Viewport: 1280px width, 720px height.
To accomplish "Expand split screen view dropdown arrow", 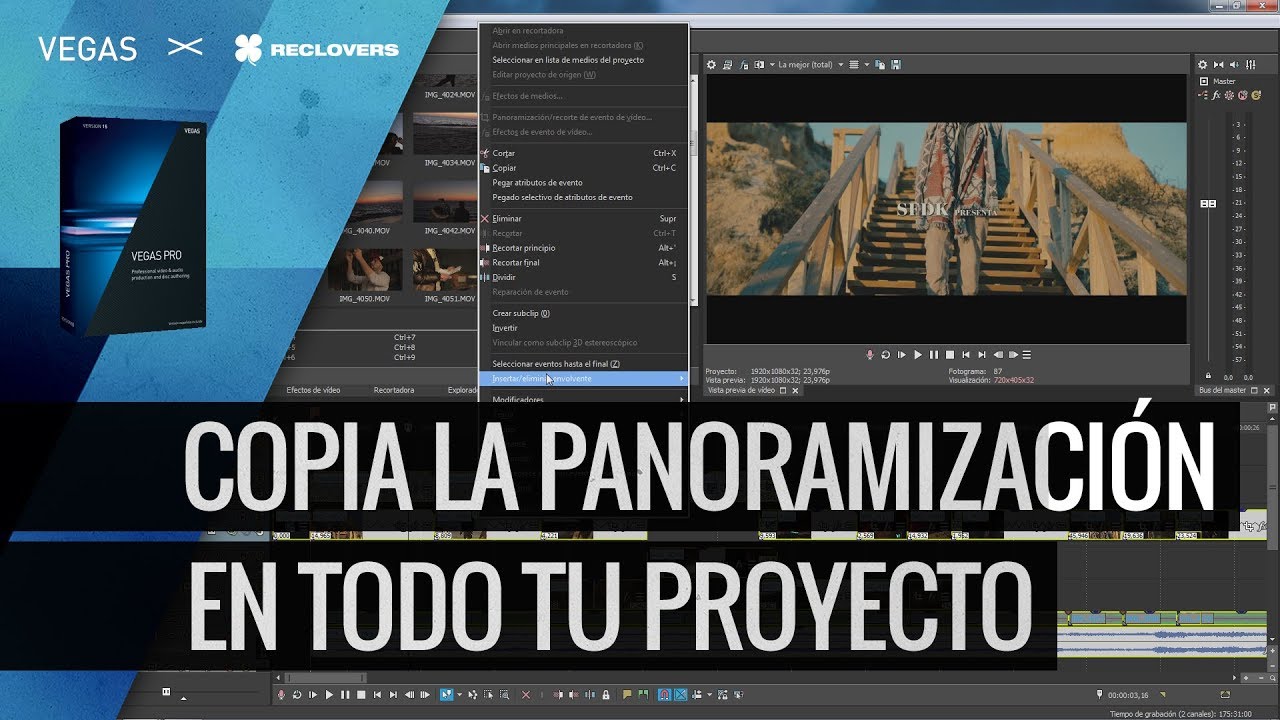I will click(772, 65).
